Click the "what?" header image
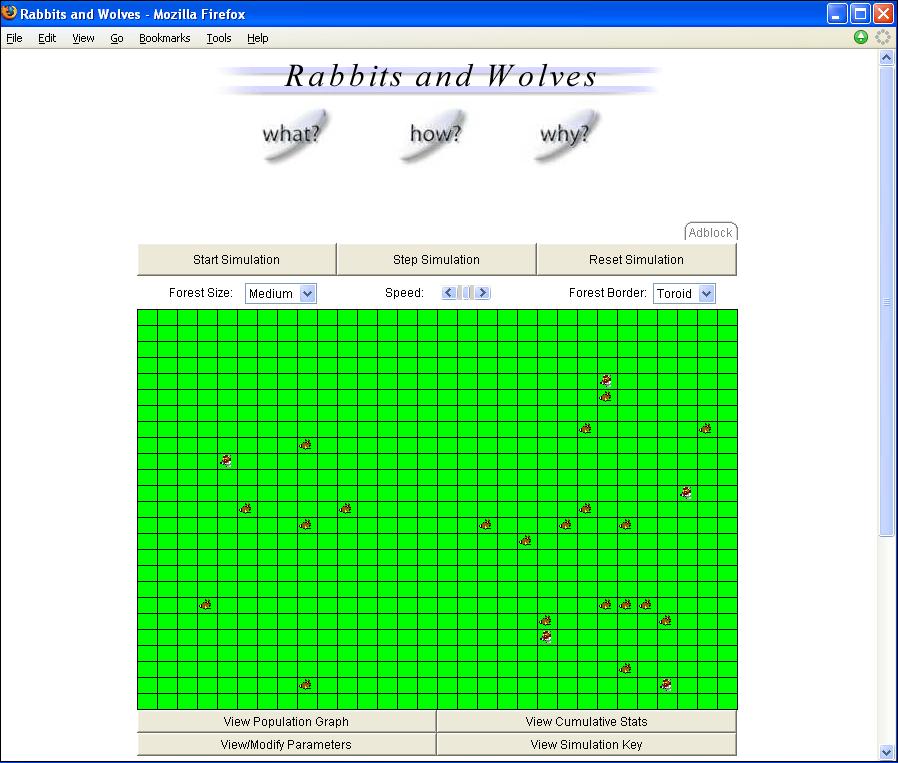This screenshot has height=763, width=898. click(x=291, y=134)
